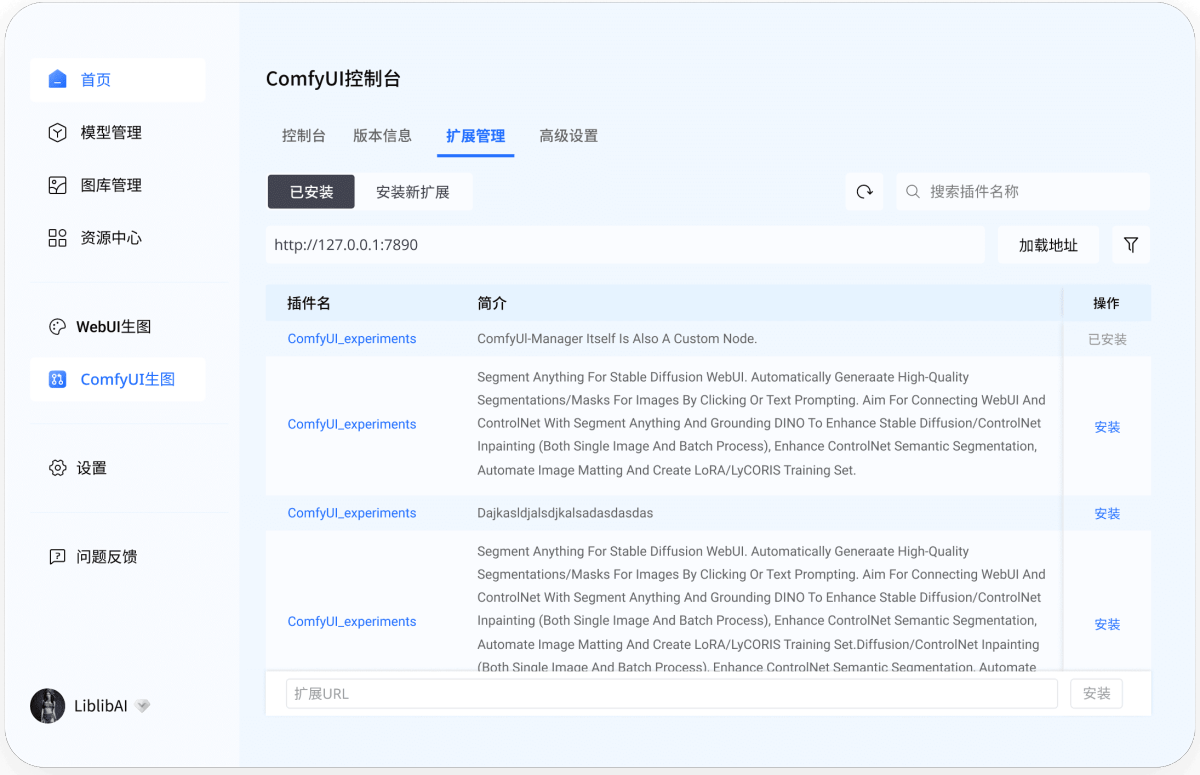1200x775 pixels.
Task: Click the ComfyUI生图 node icon
Action: coord(58,379)
